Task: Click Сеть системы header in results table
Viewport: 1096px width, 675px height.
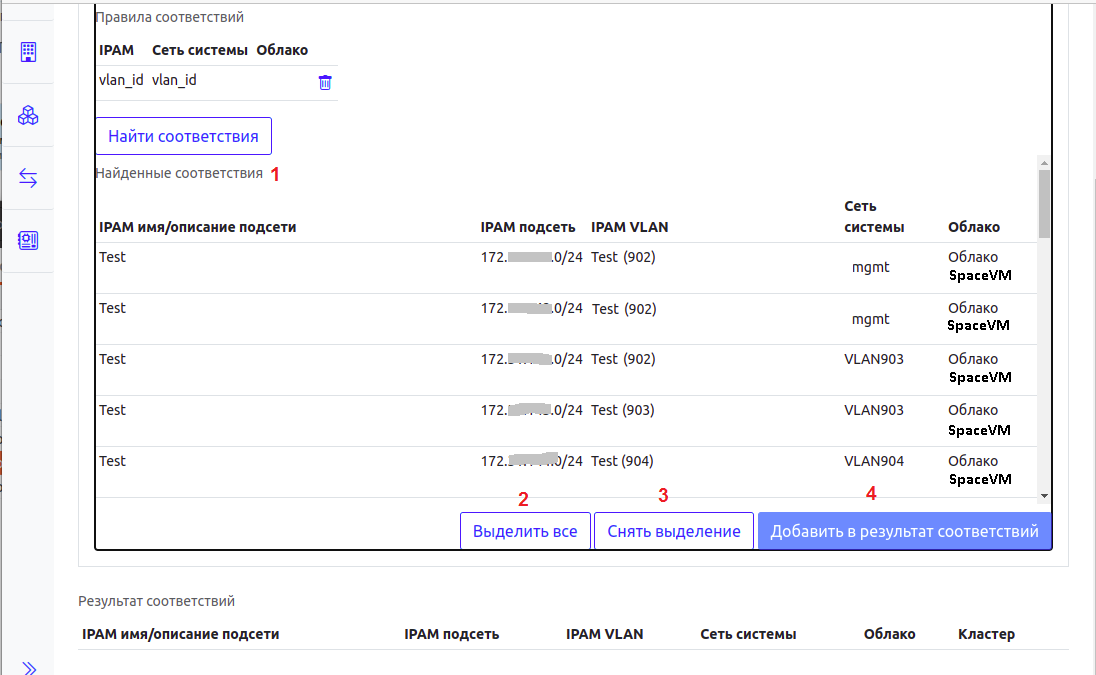Action: coord(748,634)
